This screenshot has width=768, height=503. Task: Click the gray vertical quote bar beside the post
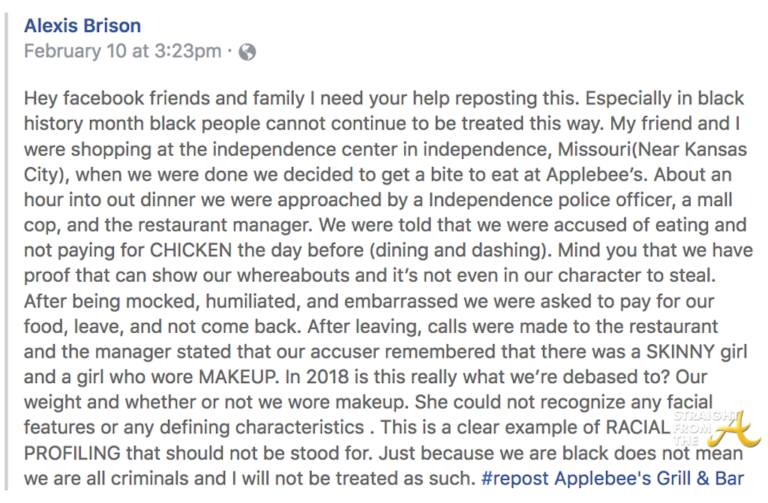tap(8, 250)
